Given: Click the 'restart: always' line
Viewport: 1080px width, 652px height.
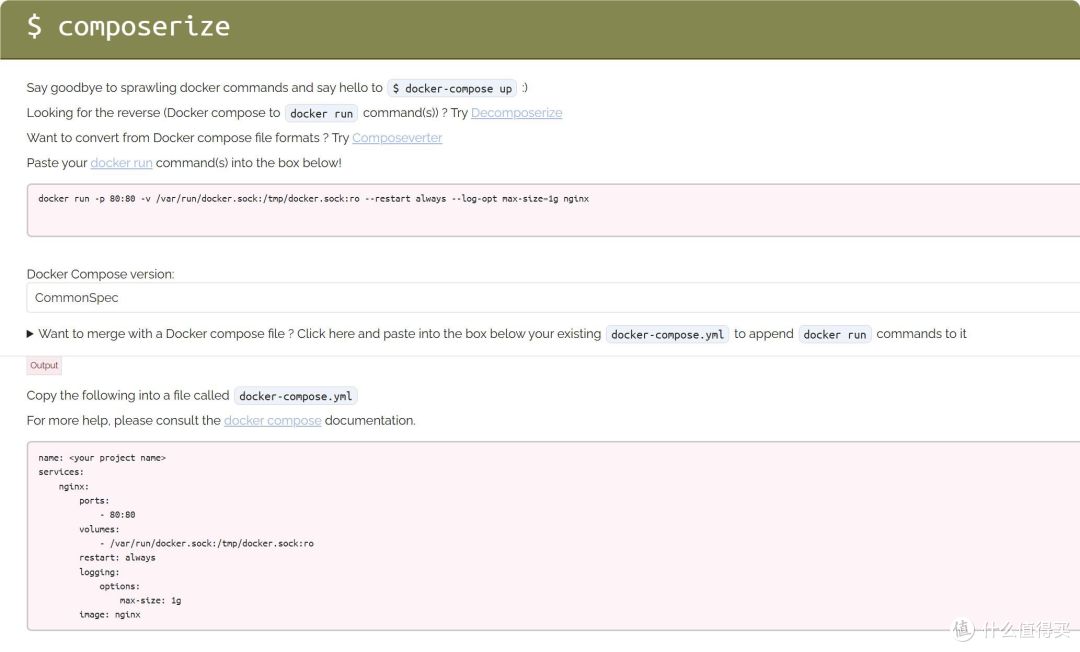Looking at the screenshot, I should 117,558.
